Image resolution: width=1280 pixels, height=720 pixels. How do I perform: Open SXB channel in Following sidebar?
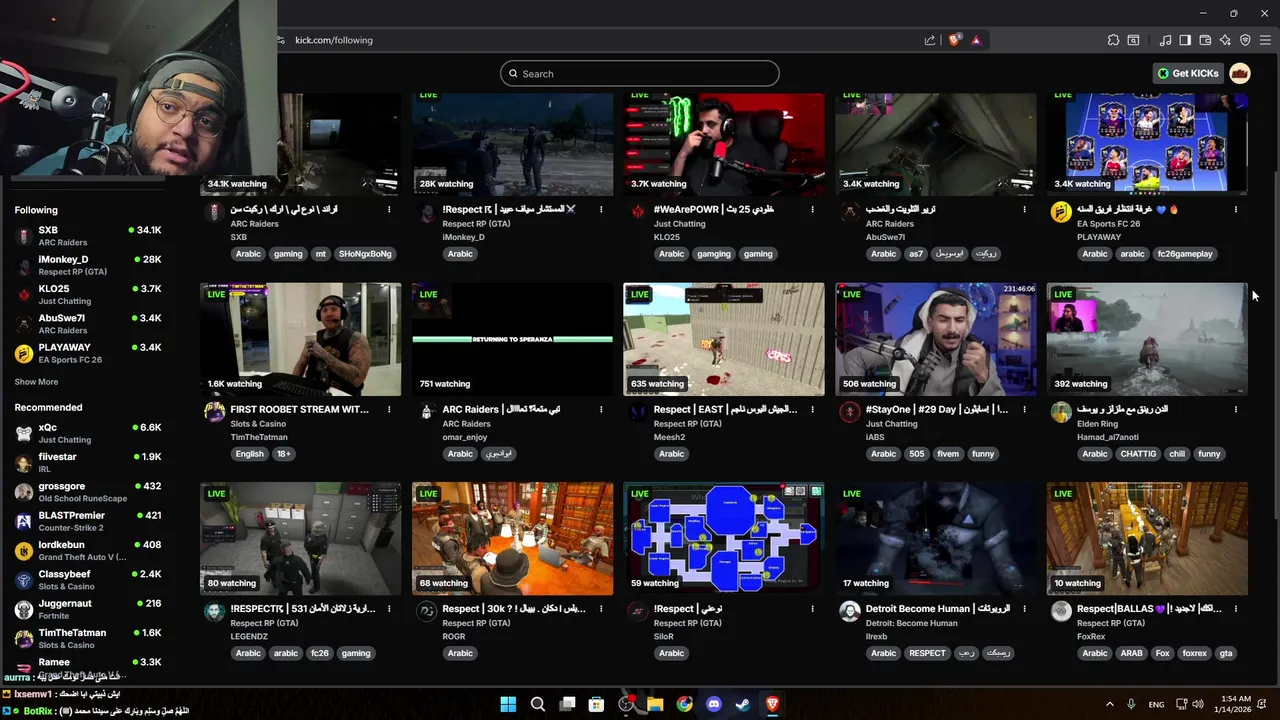pyautogui.click(x=88, y=236)
